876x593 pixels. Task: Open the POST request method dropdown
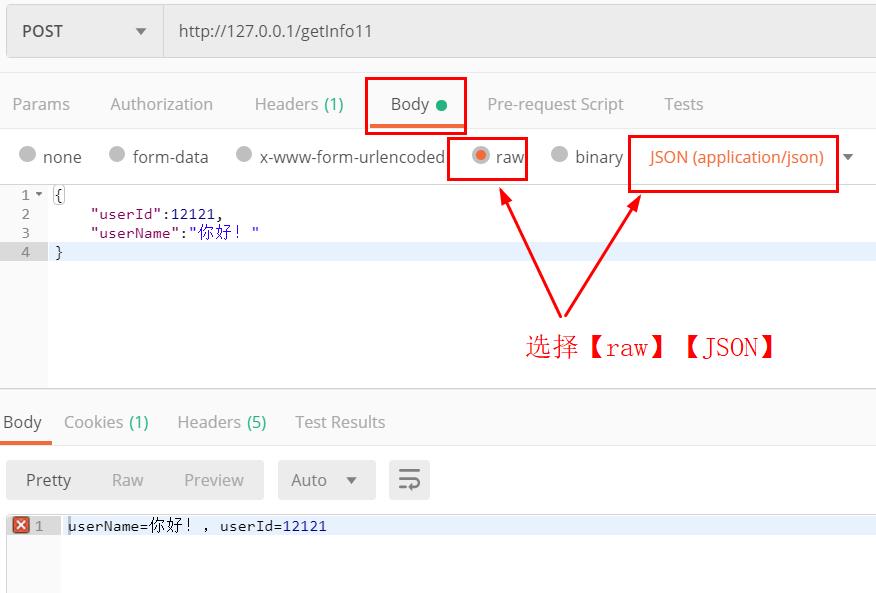84,31
